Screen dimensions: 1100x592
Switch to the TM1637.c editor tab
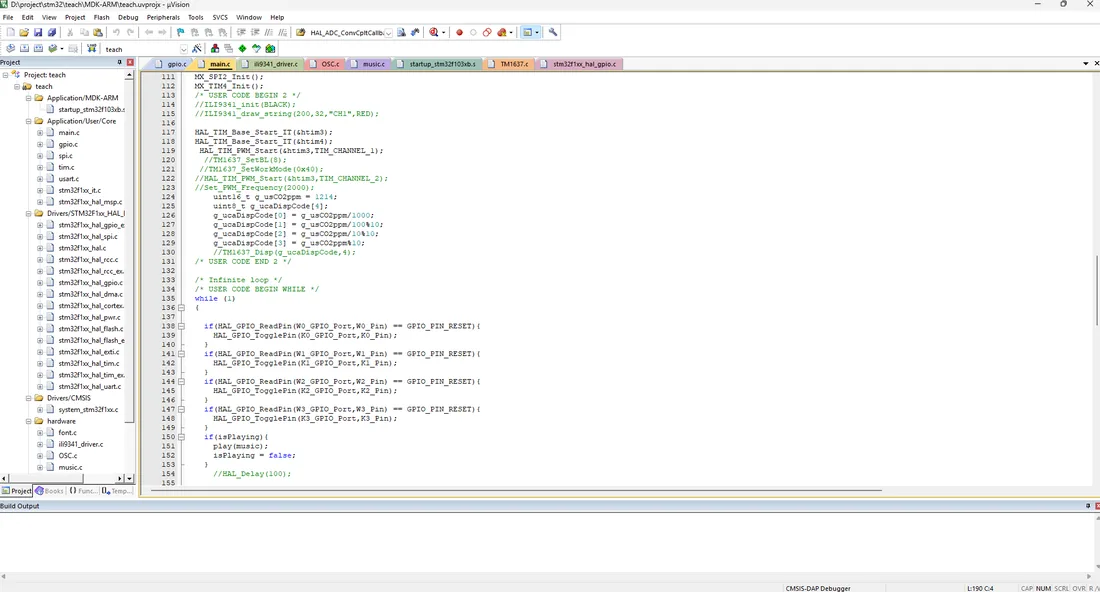tap(509, 64)
